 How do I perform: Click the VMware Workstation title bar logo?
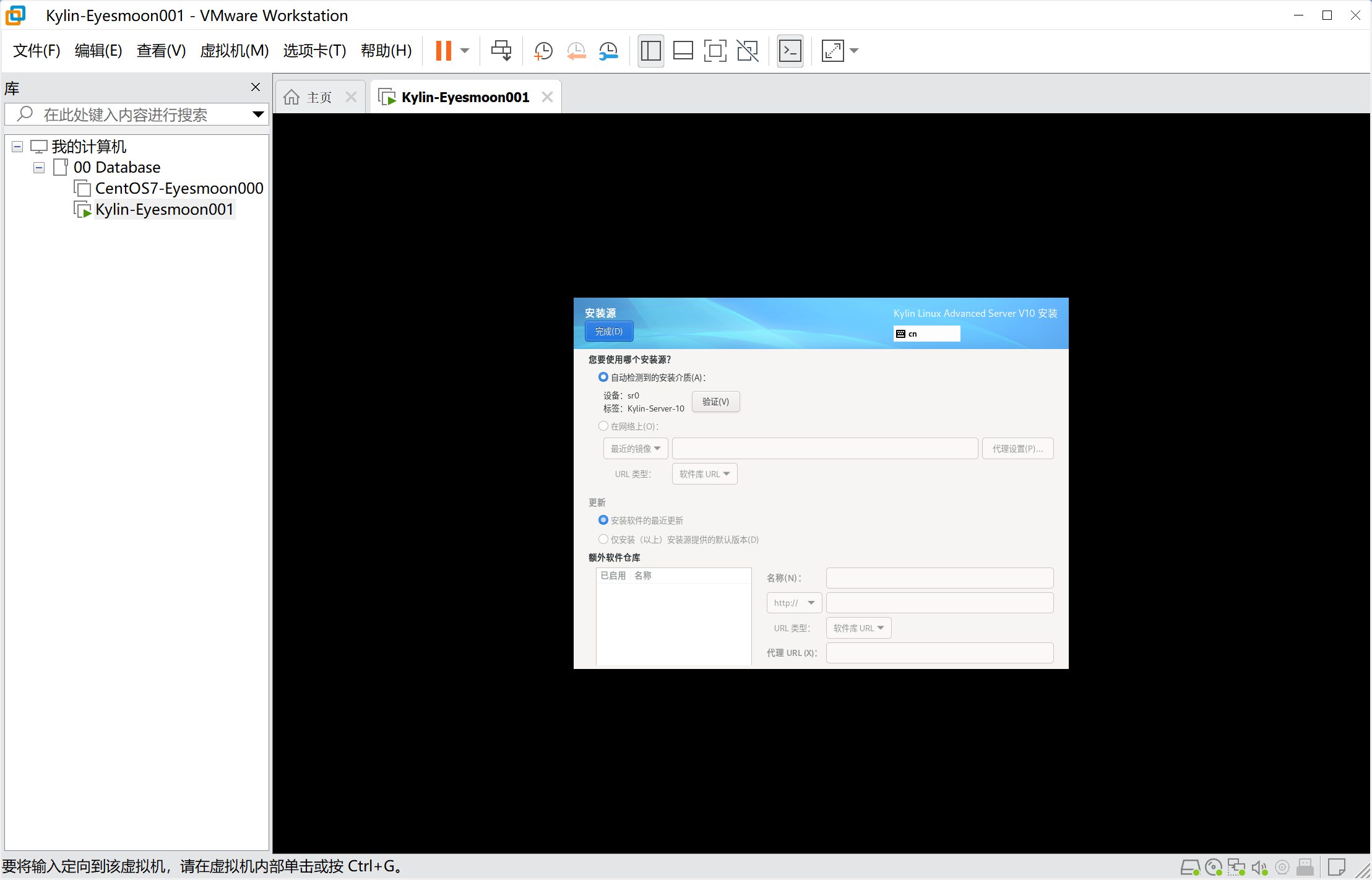pyautogui.click(x=15, y=15)
